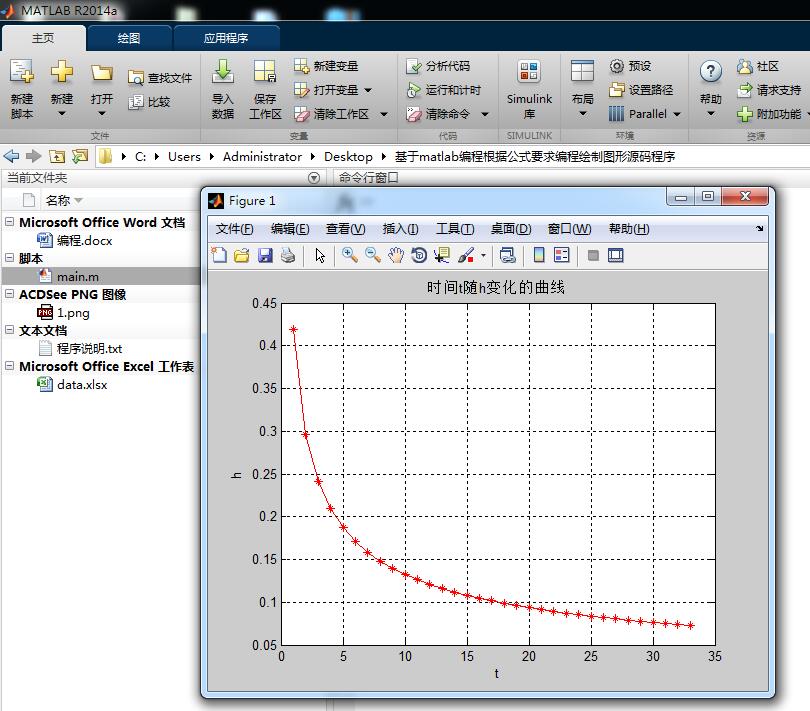Click the yellow plus New (新建) icon
The height and width of the screenshot is (711, 810).
[61, 72]
